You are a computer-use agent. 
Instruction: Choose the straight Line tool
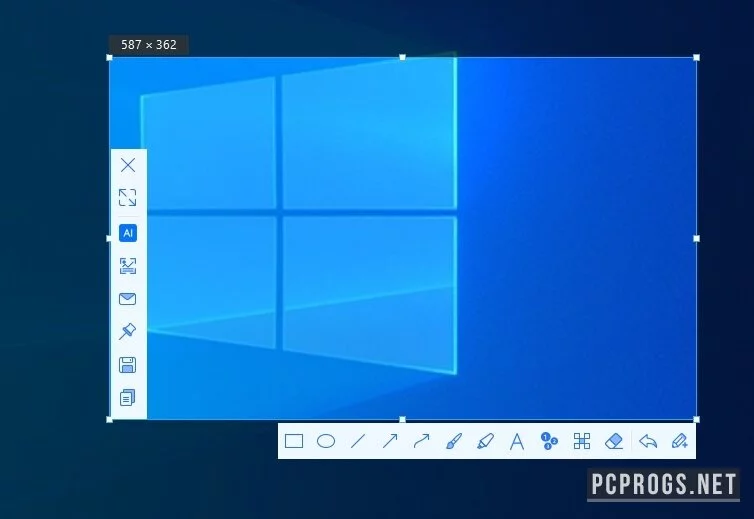[x=358, y=441]
